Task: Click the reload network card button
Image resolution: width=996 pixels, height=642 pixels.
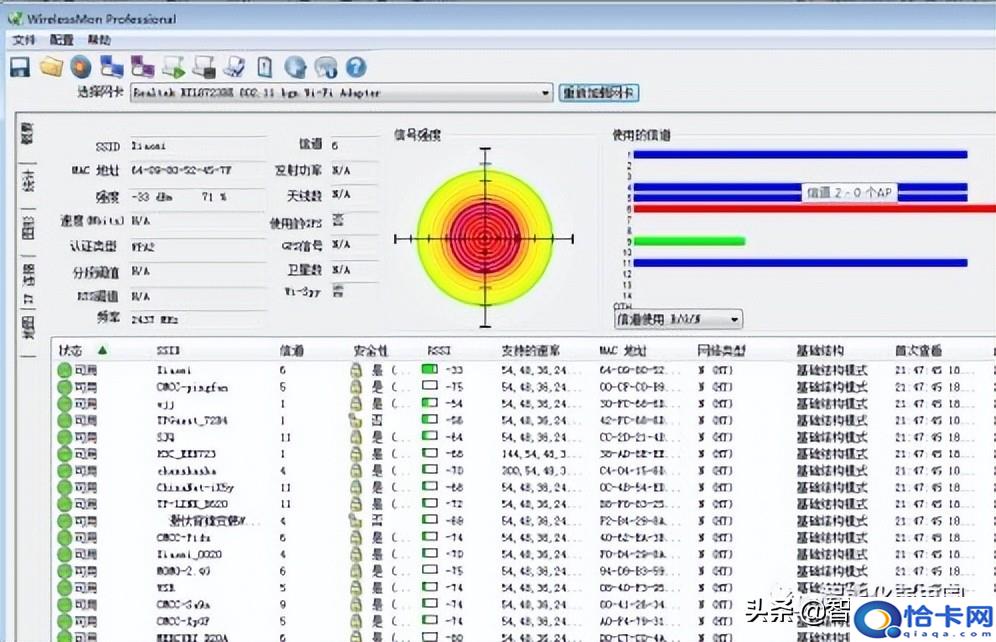Action: click(x=598, y=93)
